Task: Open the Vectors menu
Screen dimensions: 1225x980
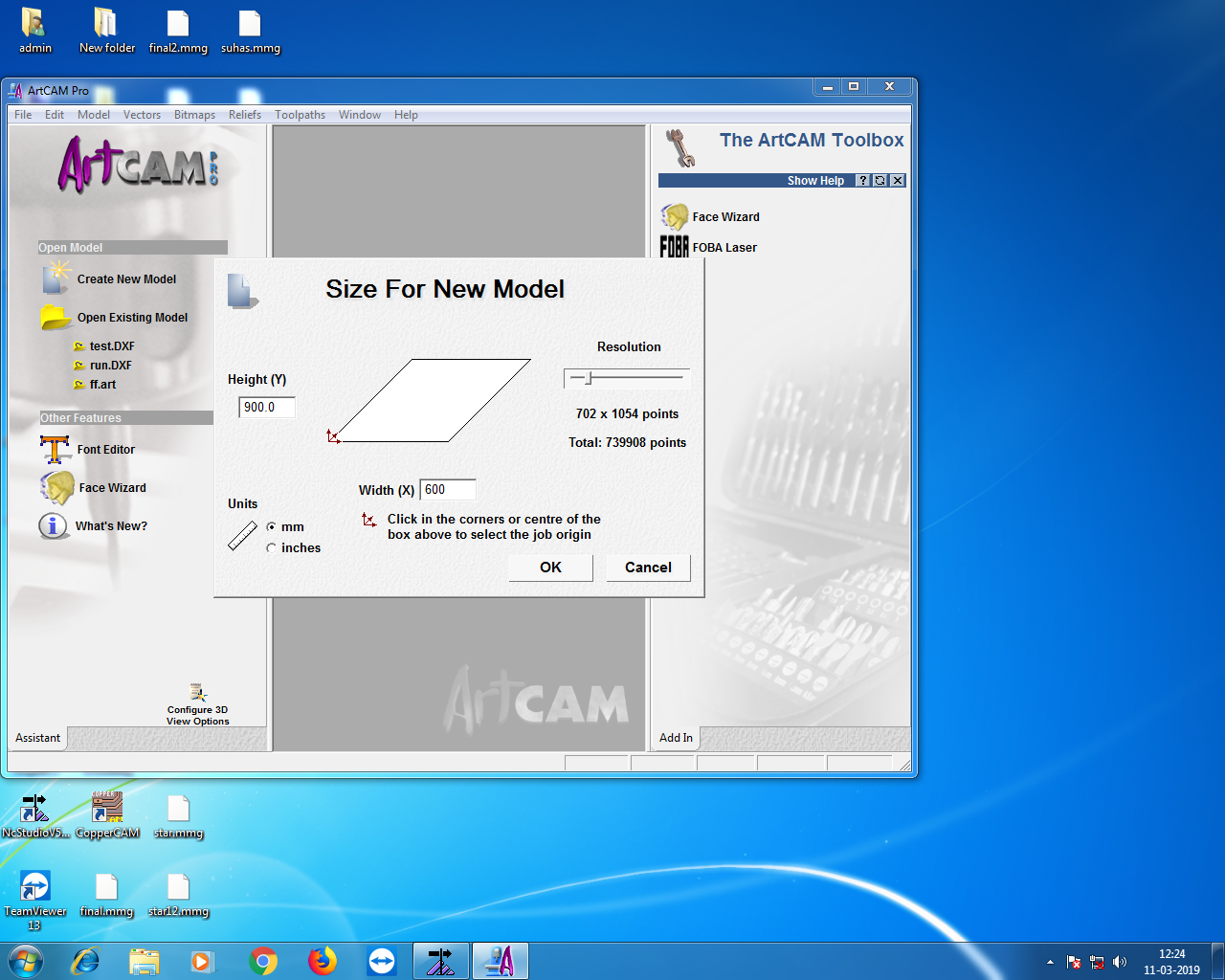Action: pos(142,115)
